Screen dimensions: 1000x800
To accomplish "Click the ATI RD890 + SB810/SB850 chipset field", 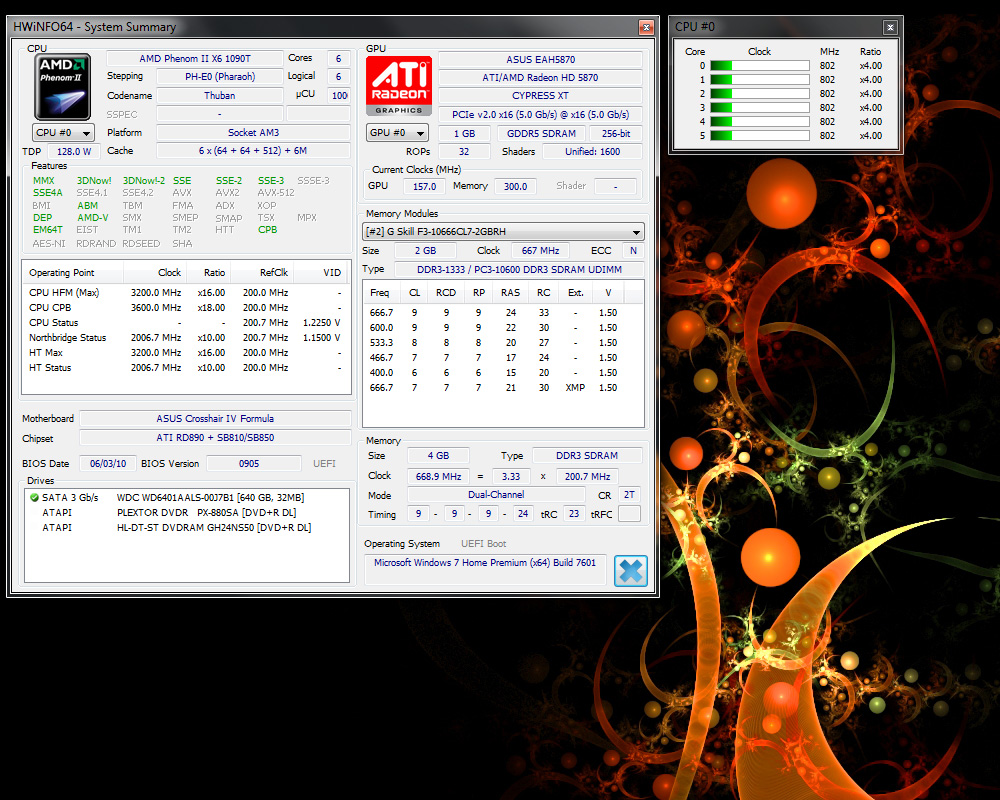I will click(215, 438).
